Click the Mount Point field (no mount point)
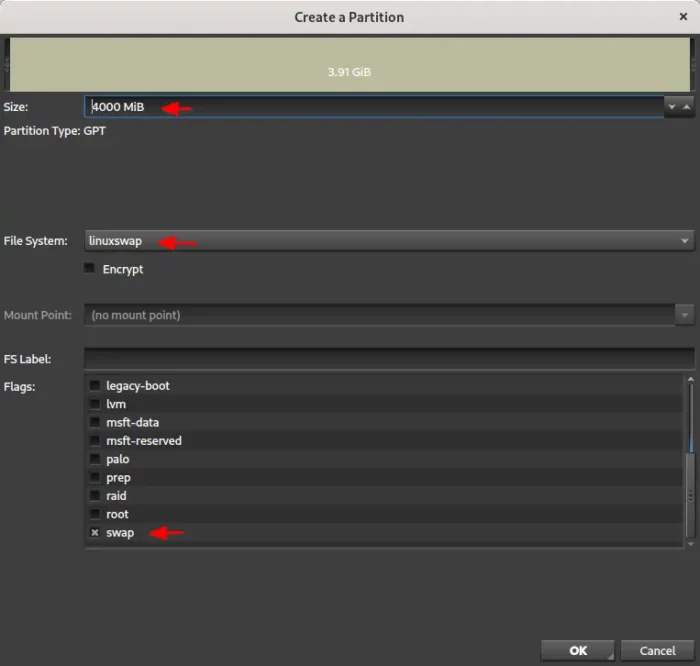Viewport: 700px width, 666px height. [x=379, y=316]
